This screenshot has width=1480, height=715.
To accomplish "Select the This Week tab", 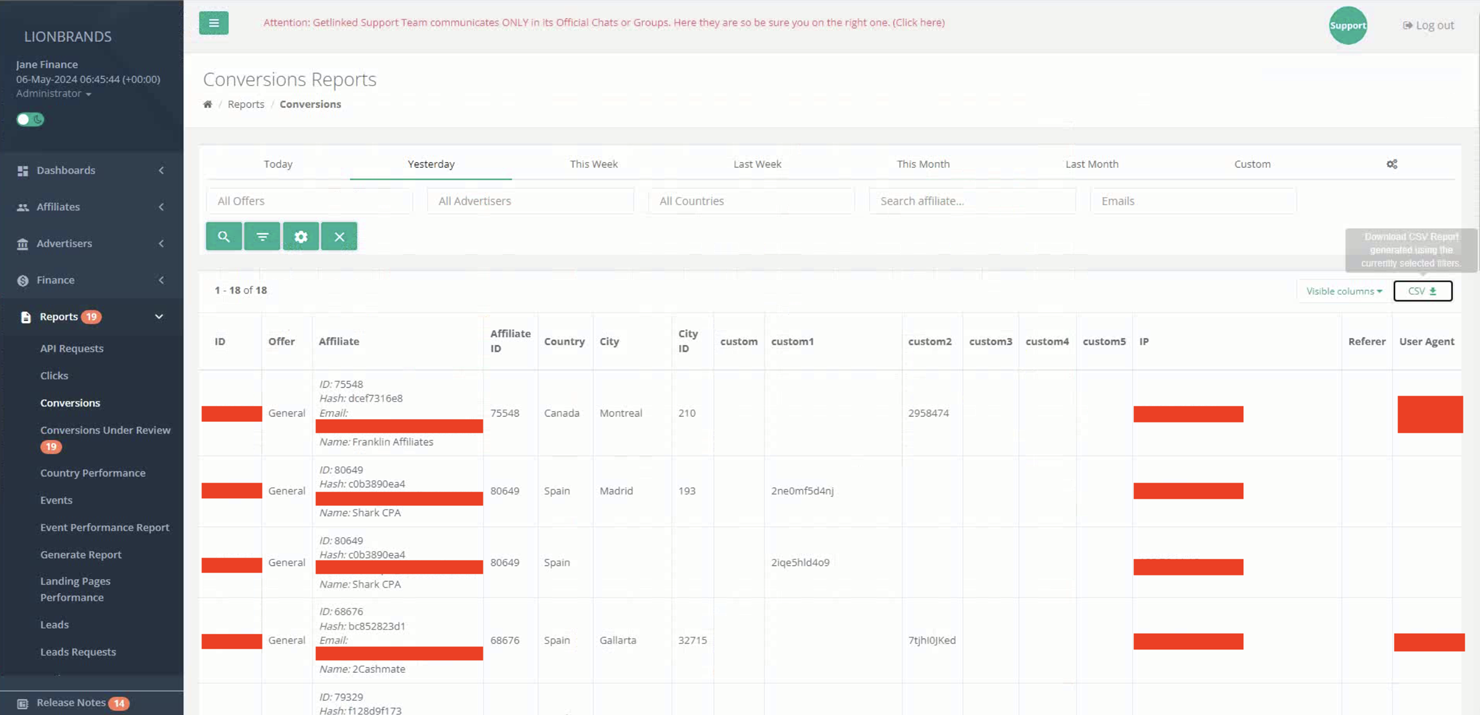I will tap(593, 164).
